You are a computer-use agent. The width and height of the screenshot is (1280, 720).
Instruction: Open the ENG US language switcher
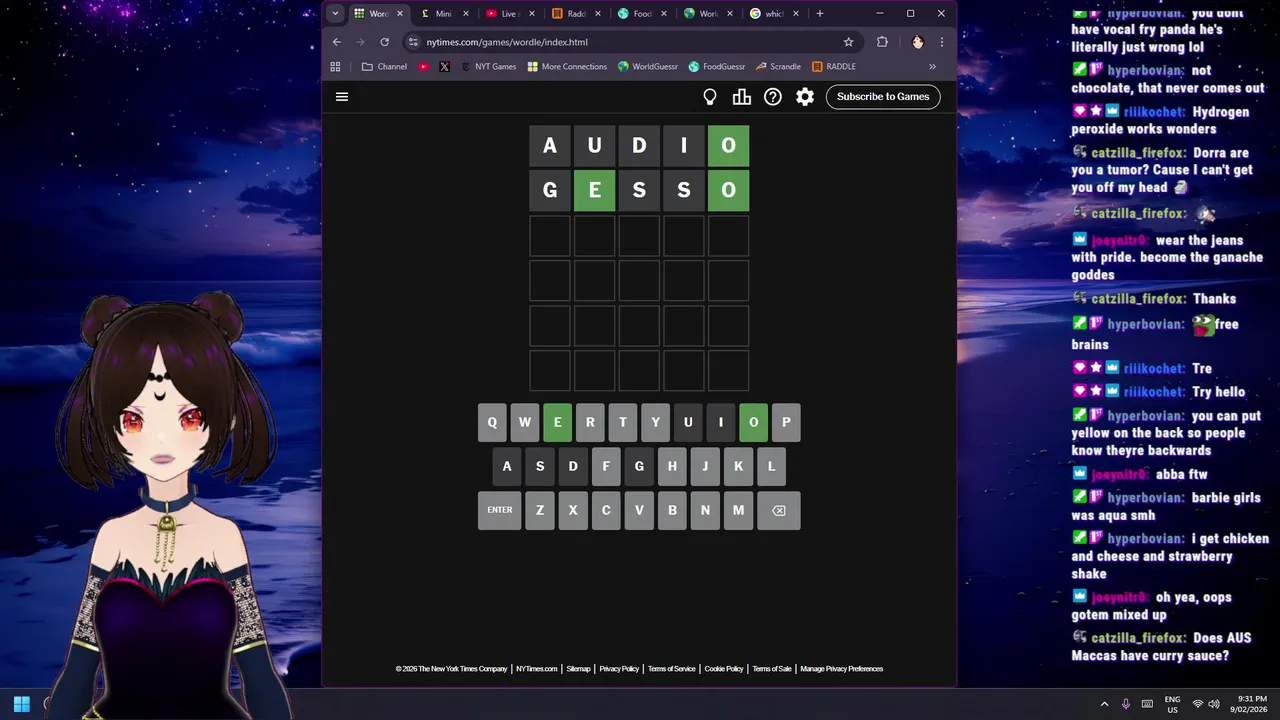1172,704
